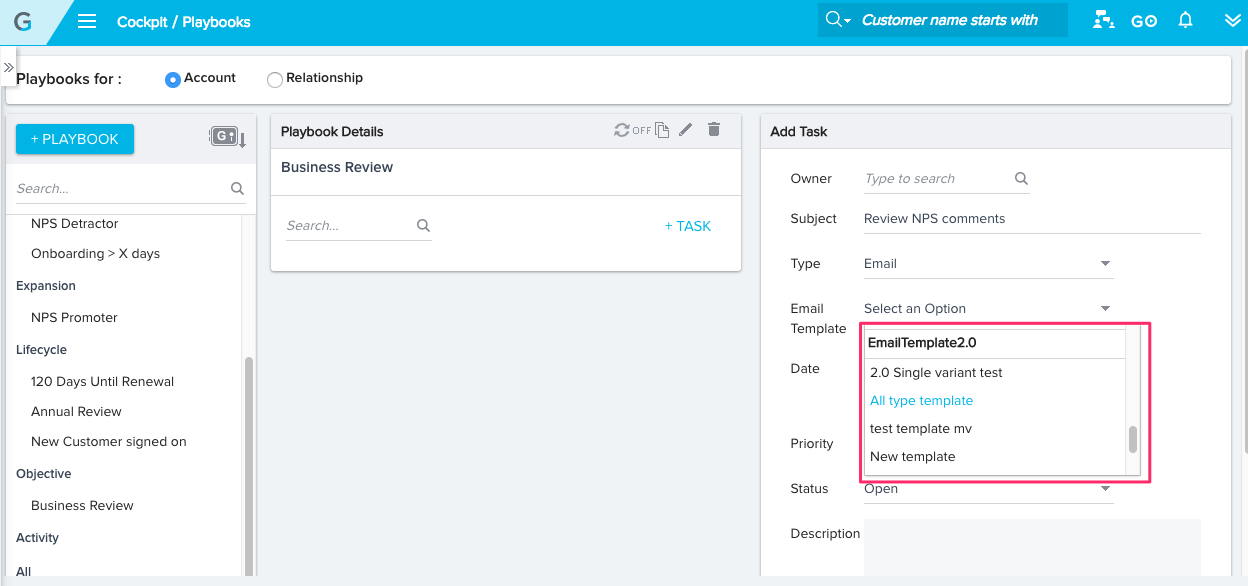Select the Account radio button
Screen dimensions: 1248x586
(172, 79)
